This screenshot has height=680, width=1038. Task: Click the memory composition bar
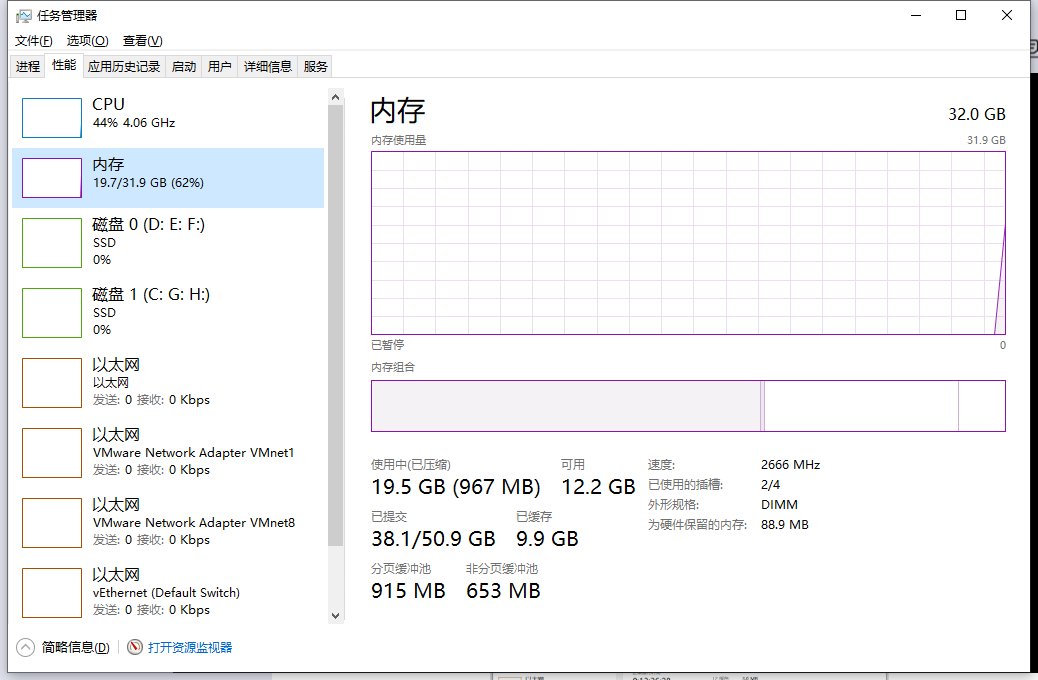click(x=688, y=406)
